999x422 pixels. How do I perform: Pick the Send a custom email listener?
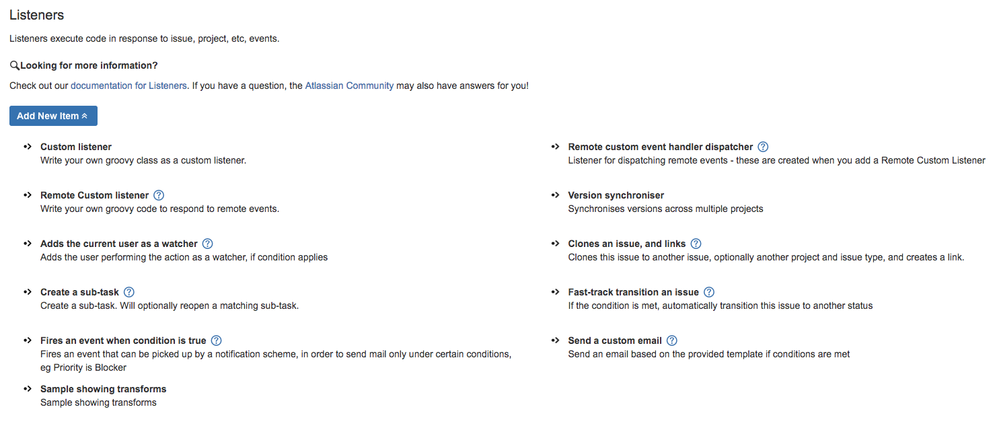[615, 340]
